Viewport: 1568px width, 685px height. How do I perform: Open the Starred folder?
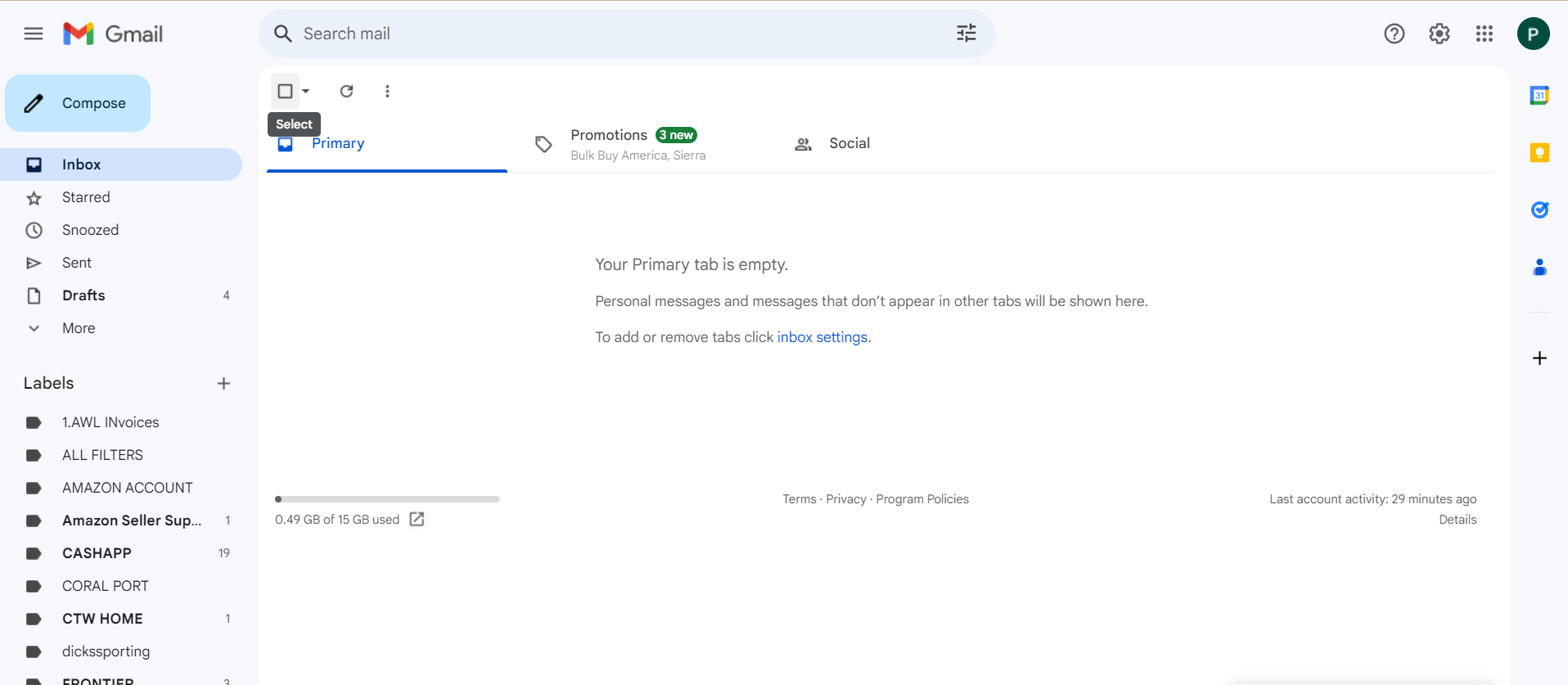coord(121,197)
